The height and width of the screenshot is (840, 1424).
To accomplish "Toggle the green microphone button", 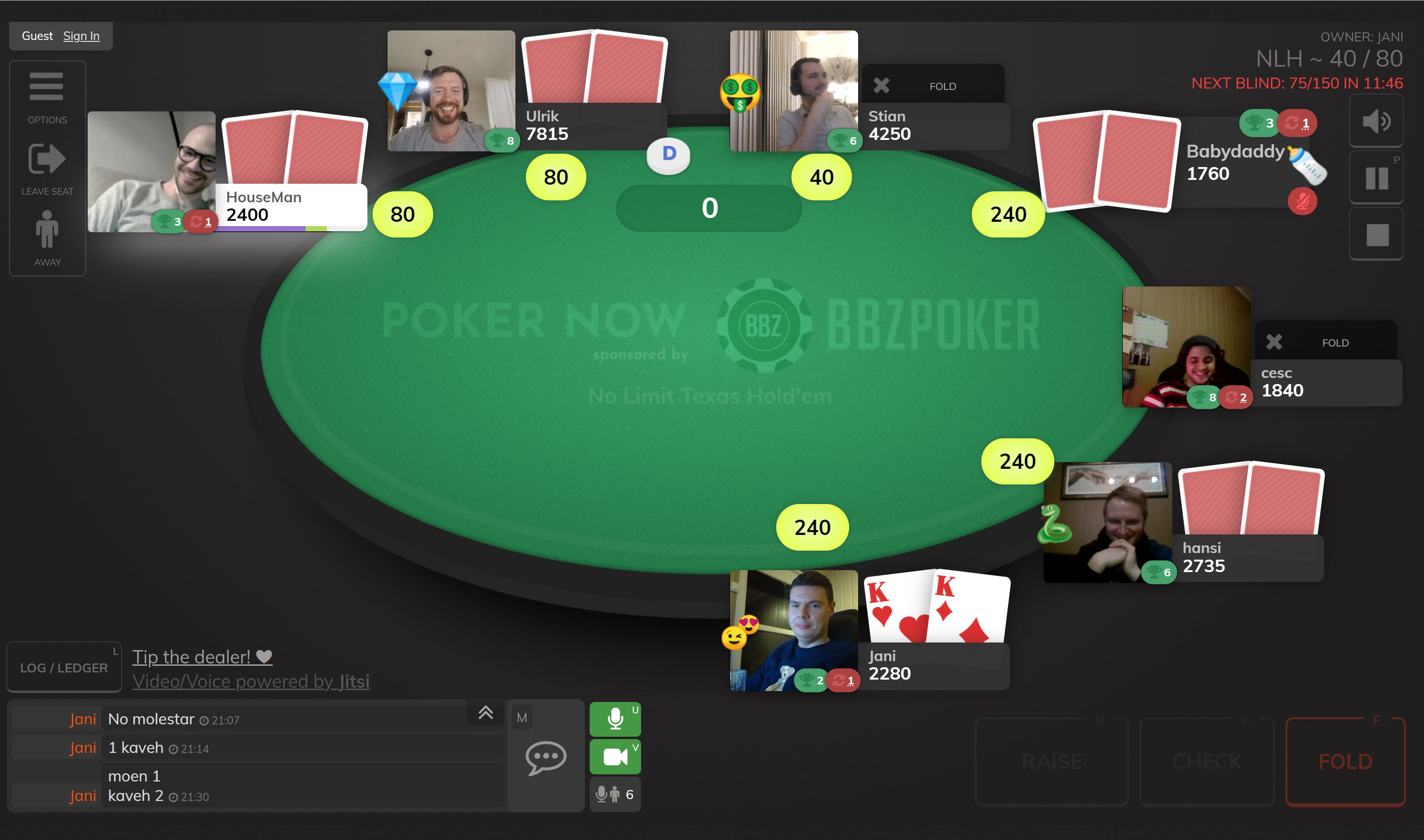I will 615,719.
